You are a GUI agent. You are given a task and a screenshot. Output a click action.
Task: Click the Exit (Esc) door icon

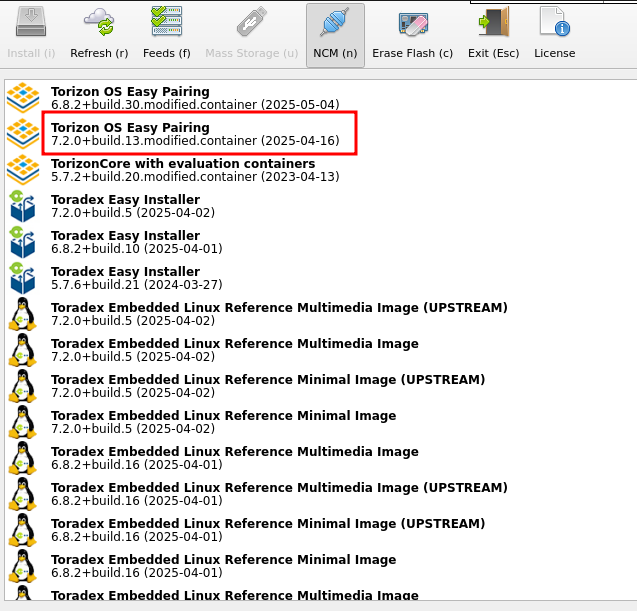click(494, 22)
